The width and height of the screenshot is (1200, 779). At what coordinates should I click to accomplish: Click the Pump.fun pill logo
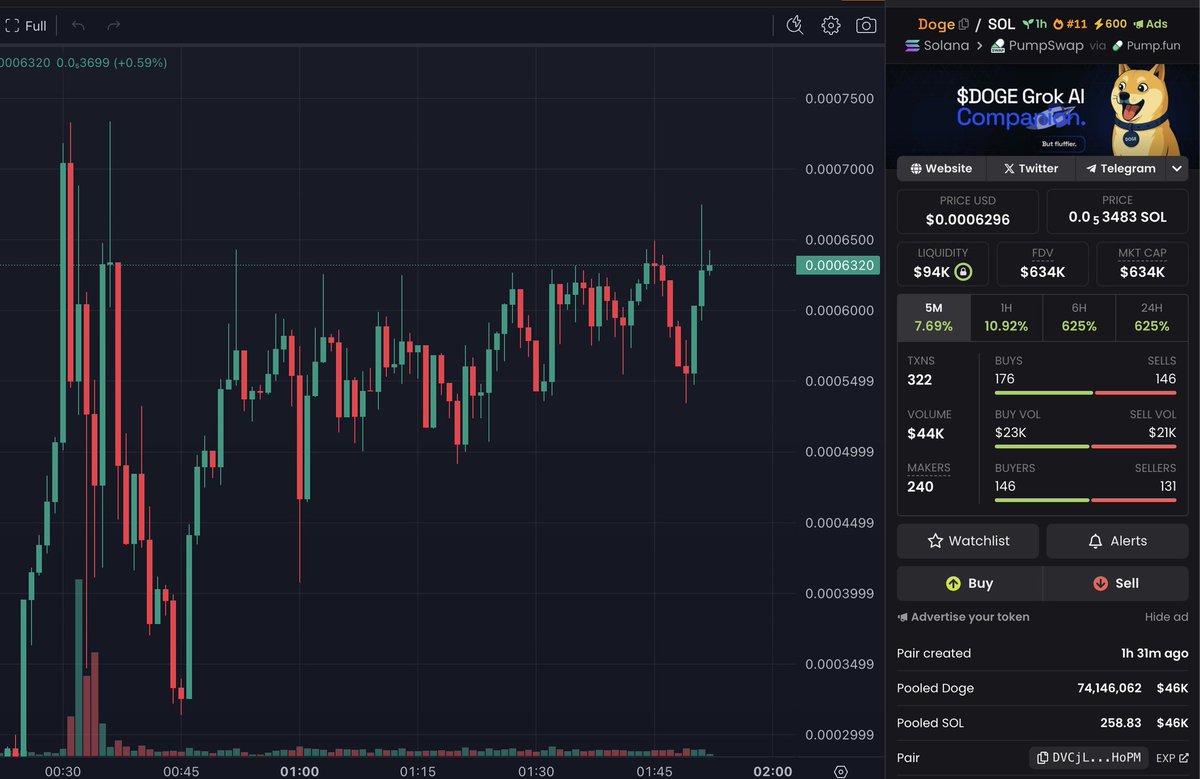coord(1117,46)
